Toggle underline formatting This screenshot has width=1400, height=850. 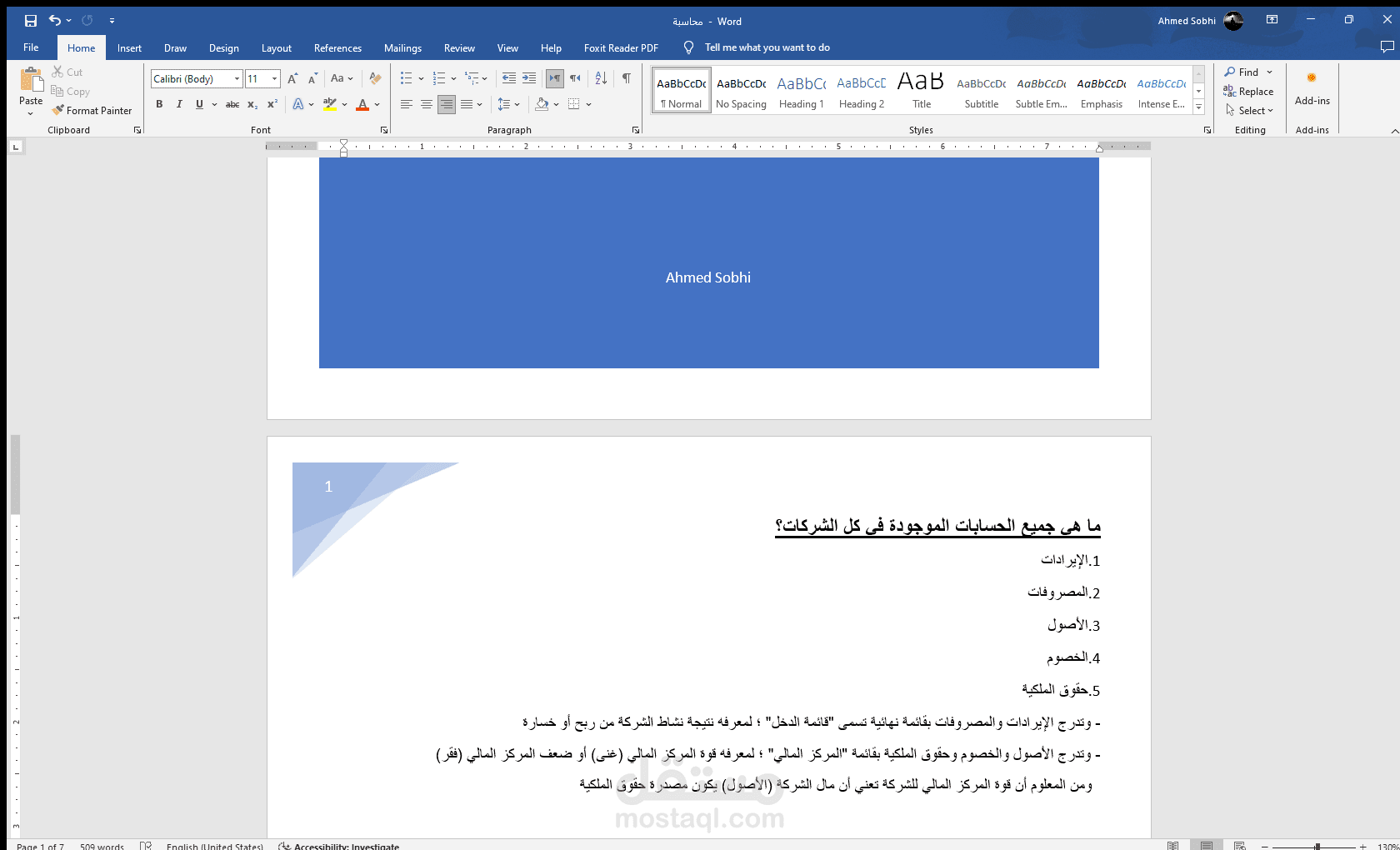tap(199, 105)
